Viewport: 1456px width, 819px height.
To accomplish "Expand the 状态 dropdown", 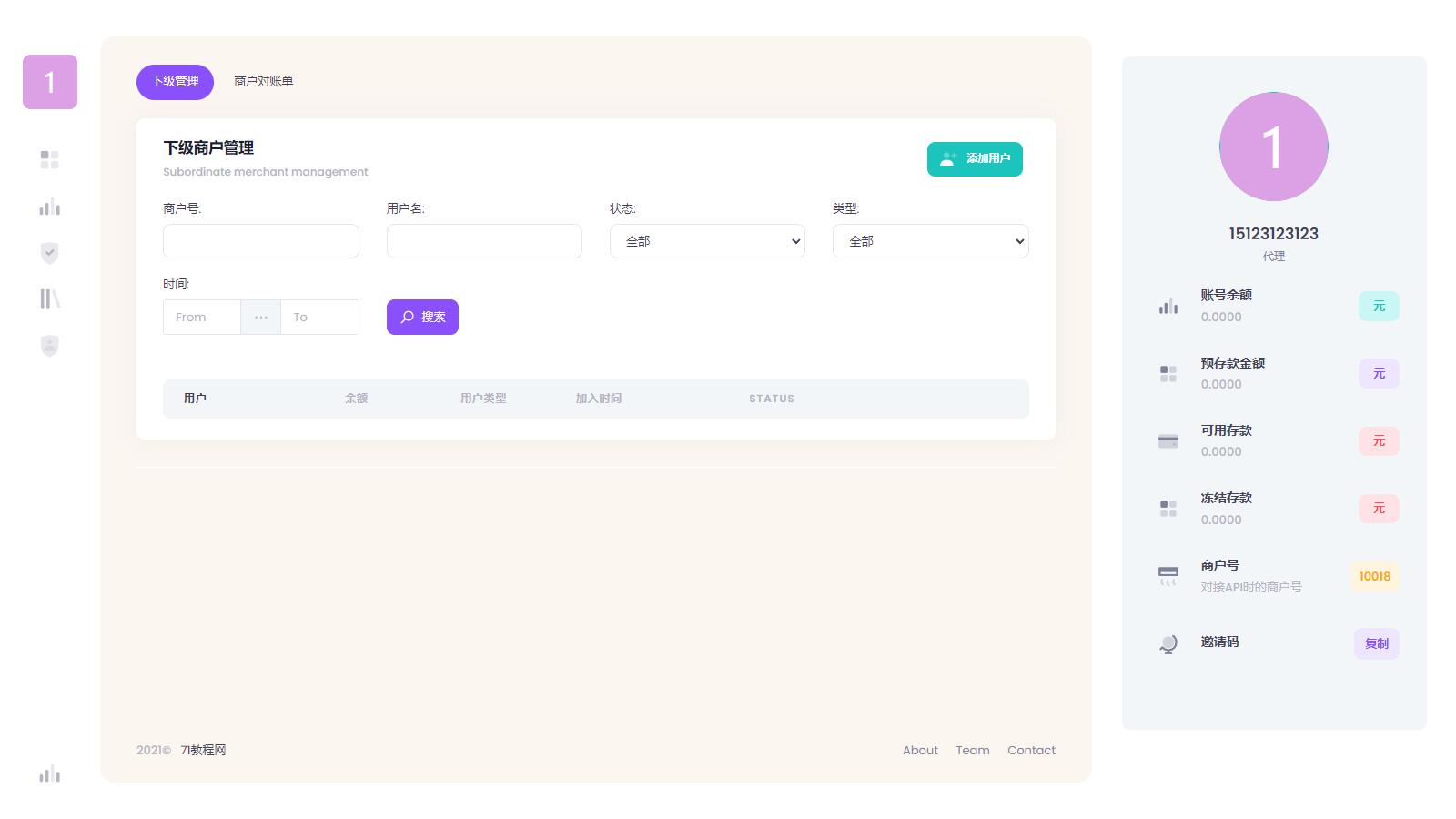I will (x=707, y=241).
